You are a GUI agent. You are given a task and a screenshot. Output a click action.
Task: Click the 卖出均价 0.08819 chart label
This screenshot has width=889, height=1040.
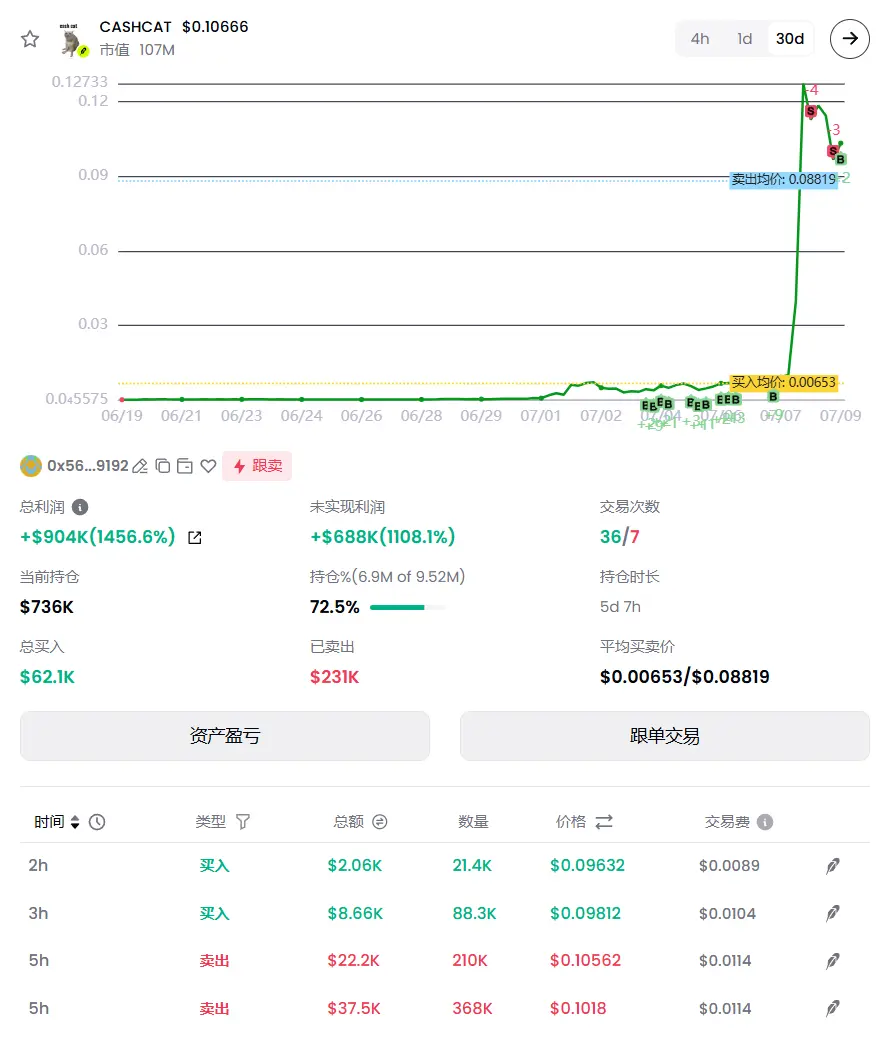coord(784,180)
